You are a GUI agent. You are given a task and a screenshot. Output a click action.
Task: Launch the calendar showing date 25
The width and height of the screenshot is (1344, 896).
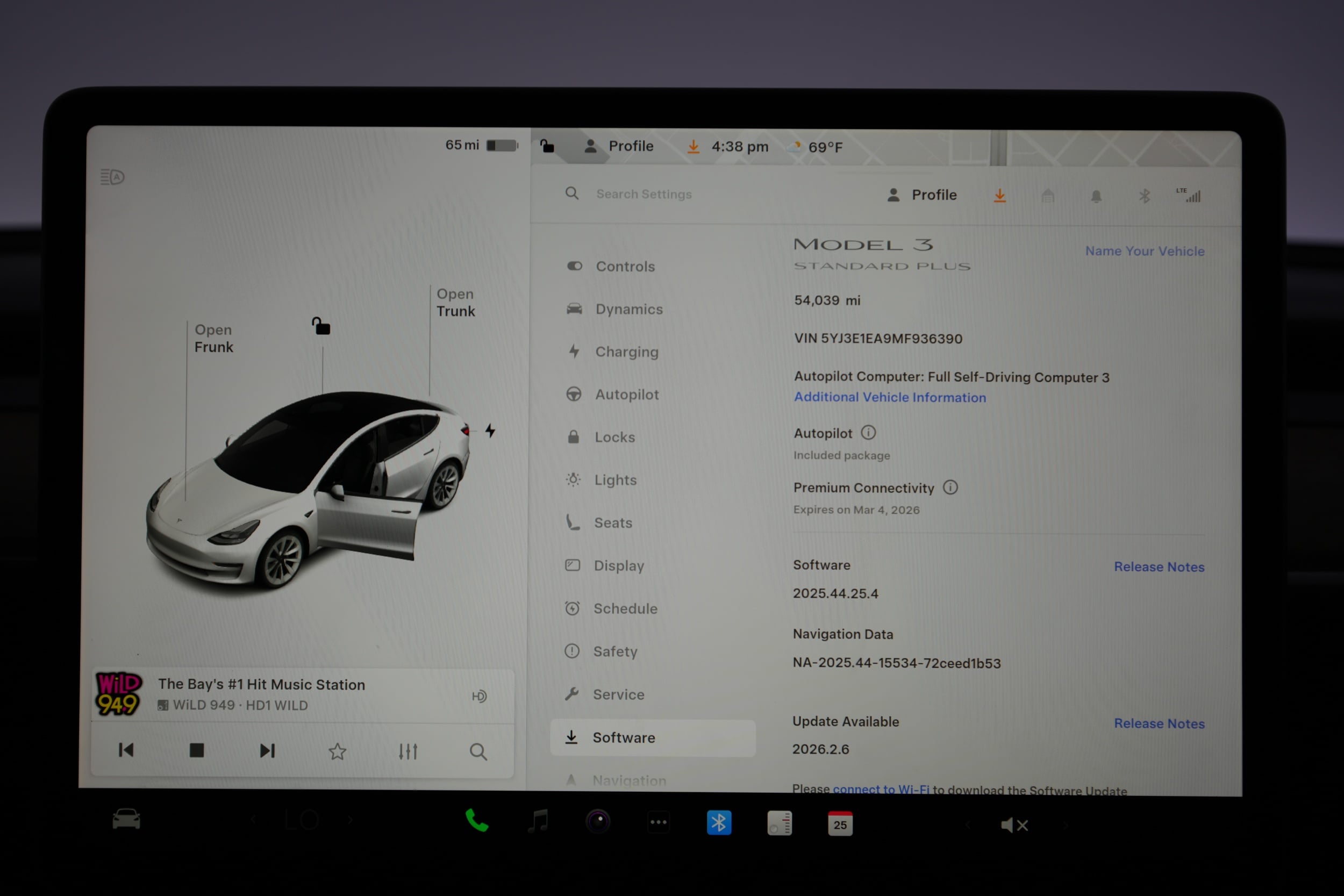click(839, 823)
